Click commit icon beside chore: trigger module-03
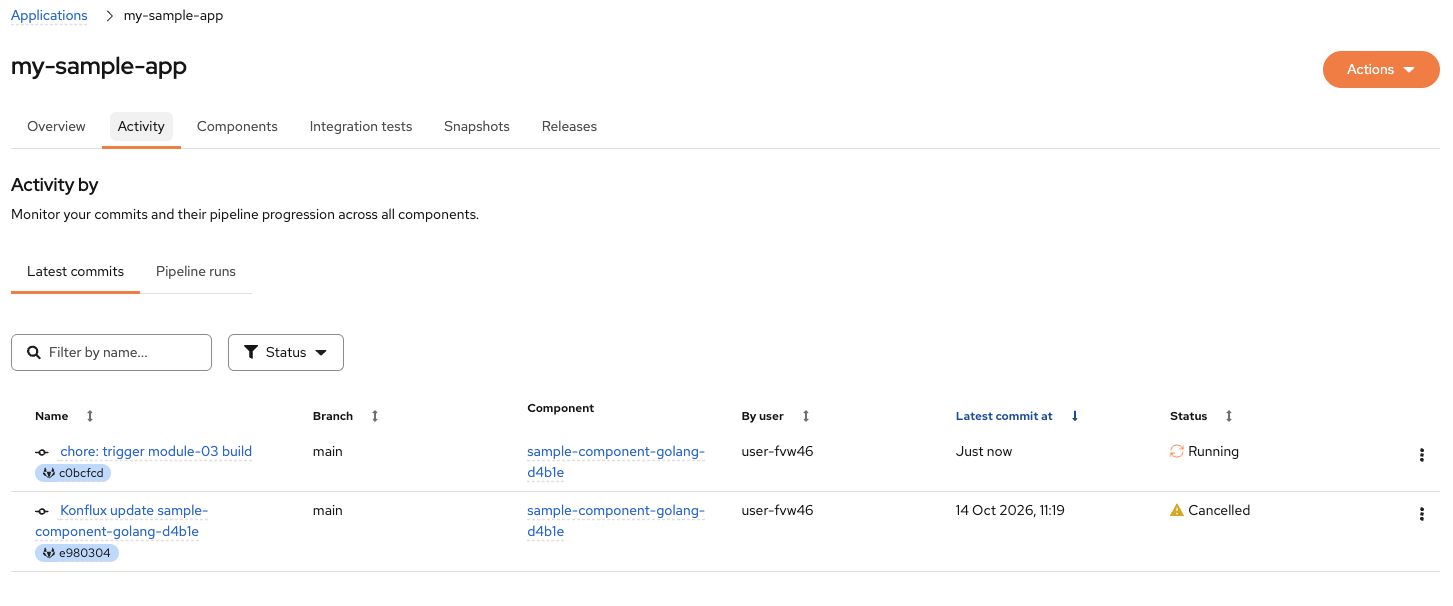1453x606 pixels. coord(42,452)
